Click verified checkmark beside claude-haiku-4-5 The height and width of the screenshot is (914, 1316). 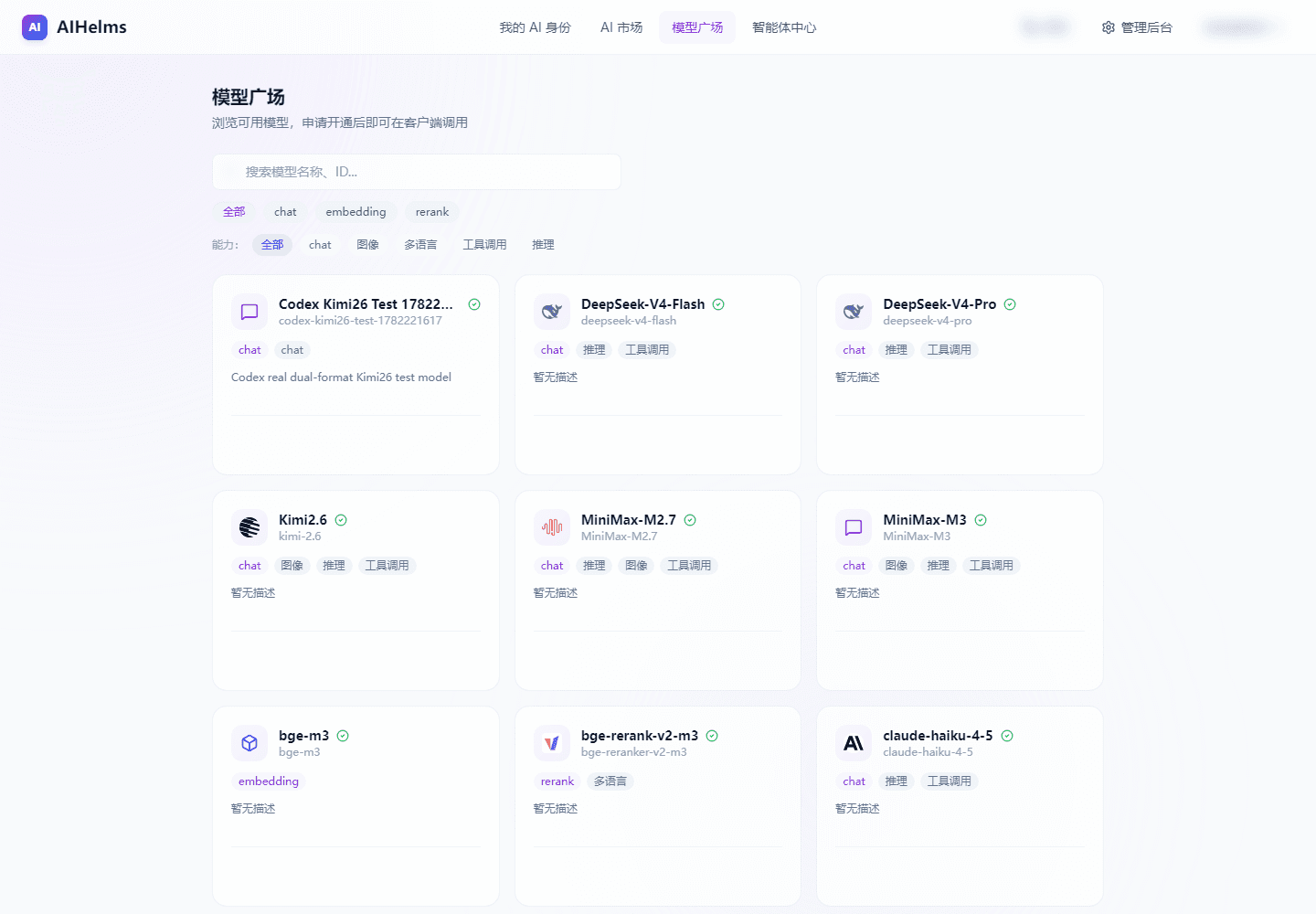click(1007, 736)
